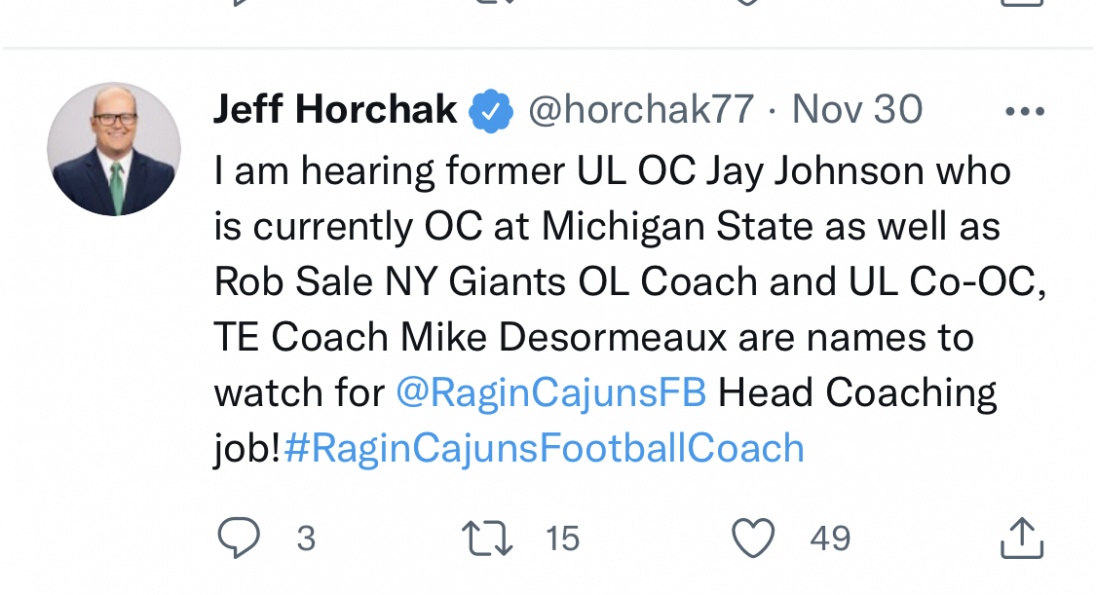
Task: Click the cut-off share icon of the tweet above
Action: [1021, 3]
